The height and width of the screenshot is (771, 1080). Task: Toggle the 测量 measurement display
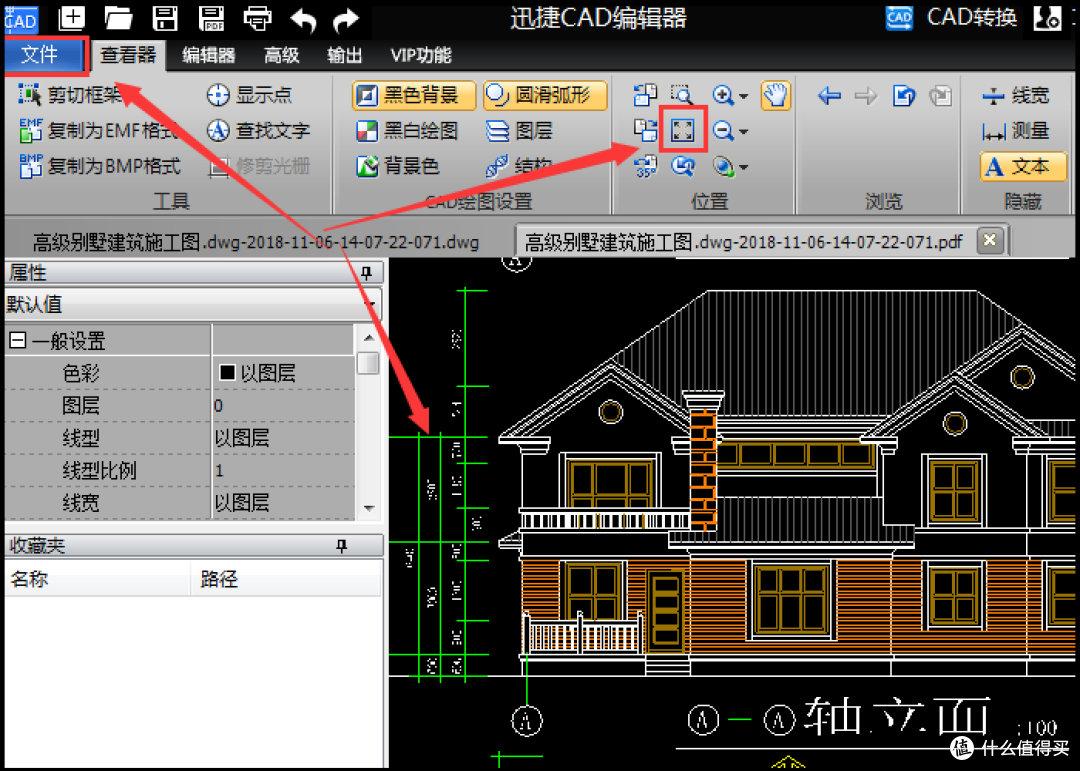pyautogui.click(x=1017, y=130)
